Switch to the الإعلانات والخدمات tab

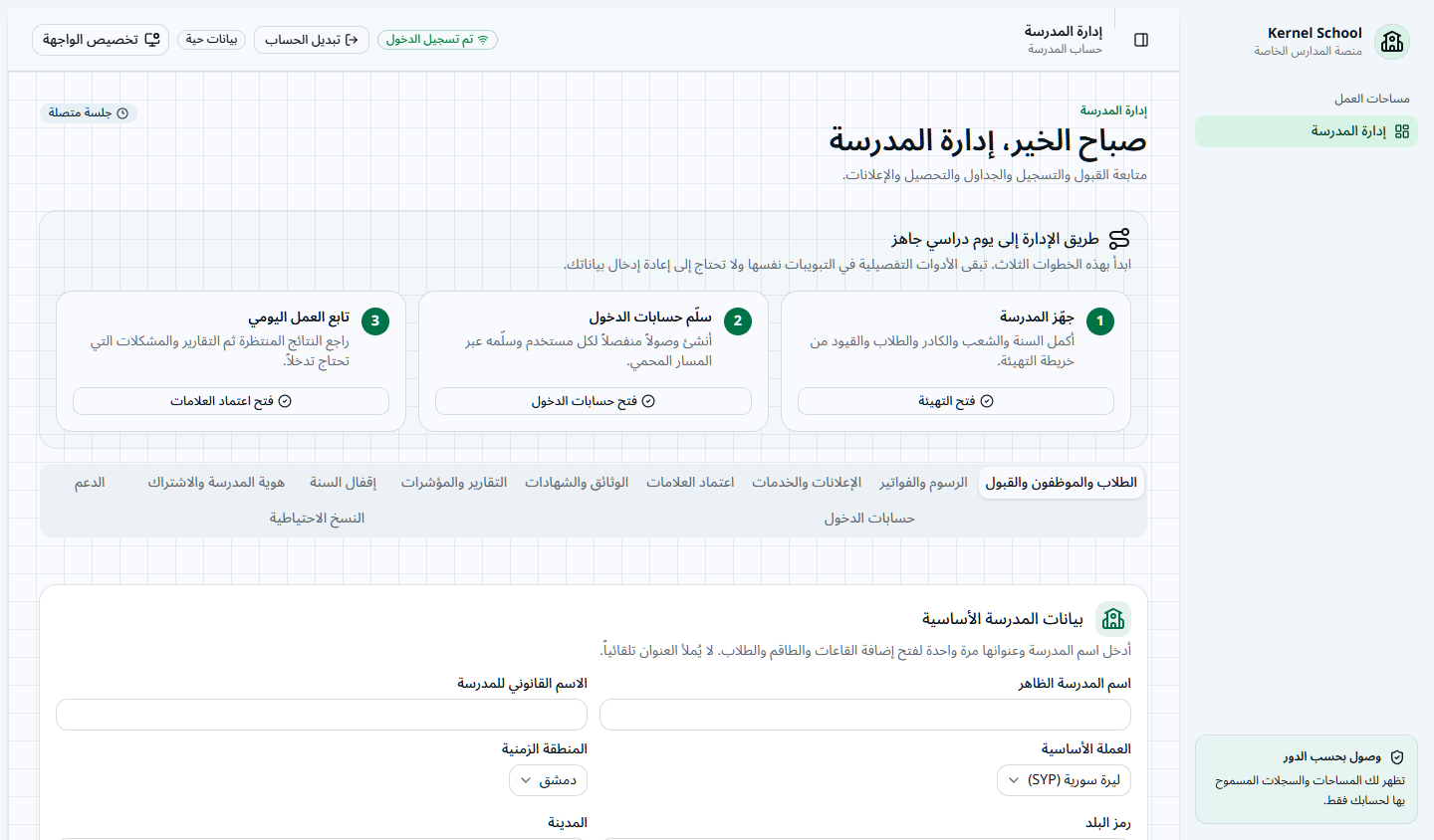[x=807, y=483]
